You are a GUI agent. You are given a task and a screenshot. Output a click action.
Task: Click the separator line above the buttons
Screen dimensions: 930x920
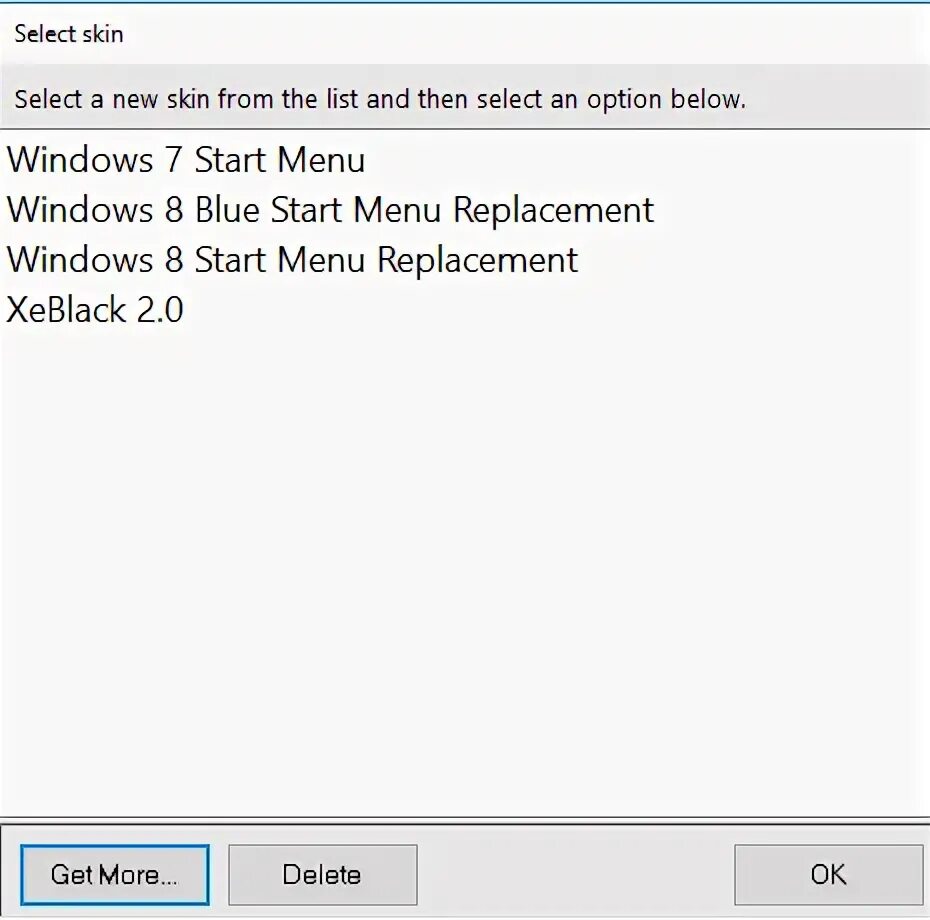[x=465, y=822]
